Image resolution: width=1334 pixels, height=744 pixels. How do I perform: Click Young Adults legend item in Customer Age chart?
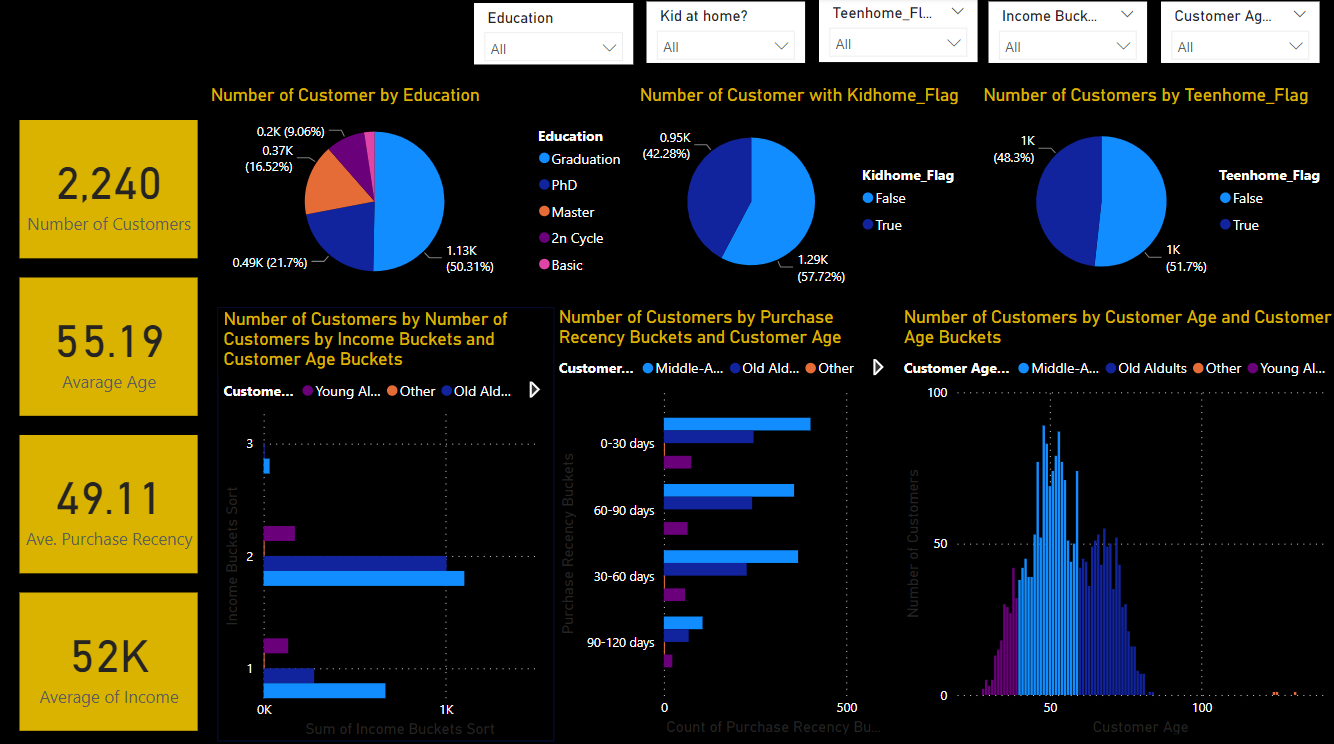point(1286,368)
